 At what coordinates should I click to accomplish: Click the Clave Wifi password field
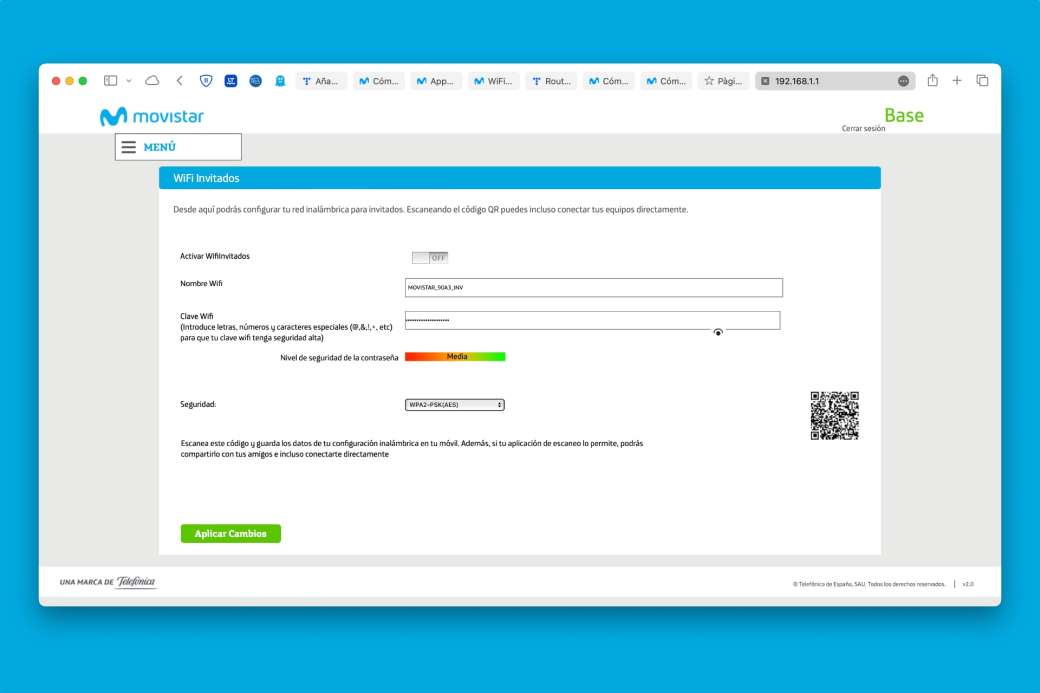[592, 320]
